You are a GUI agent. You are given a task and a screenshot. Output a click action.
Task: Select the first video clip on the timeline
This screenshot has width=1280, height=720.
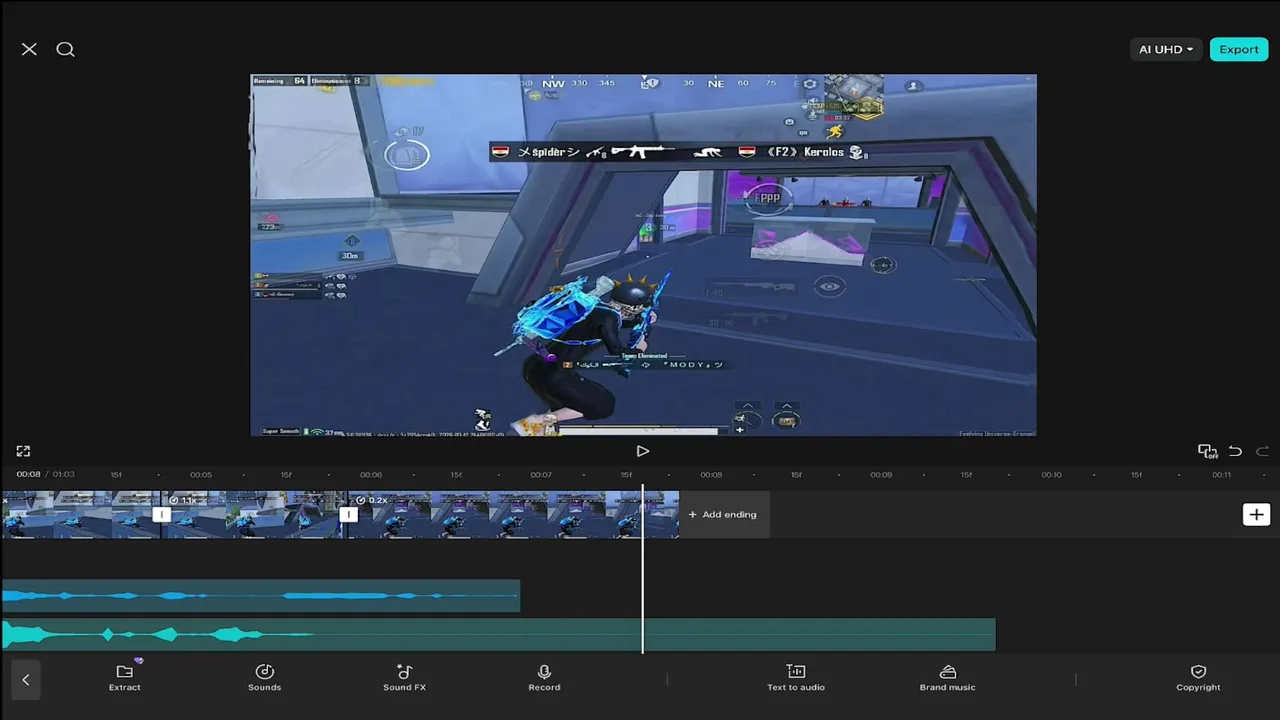coord(80,514)
